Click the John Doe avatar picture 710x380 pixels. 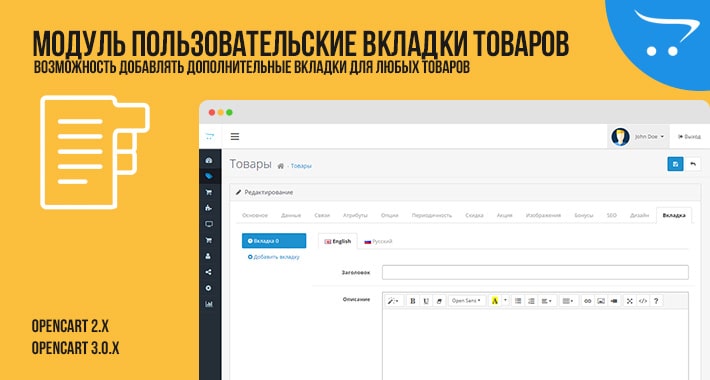click(620, 136)
